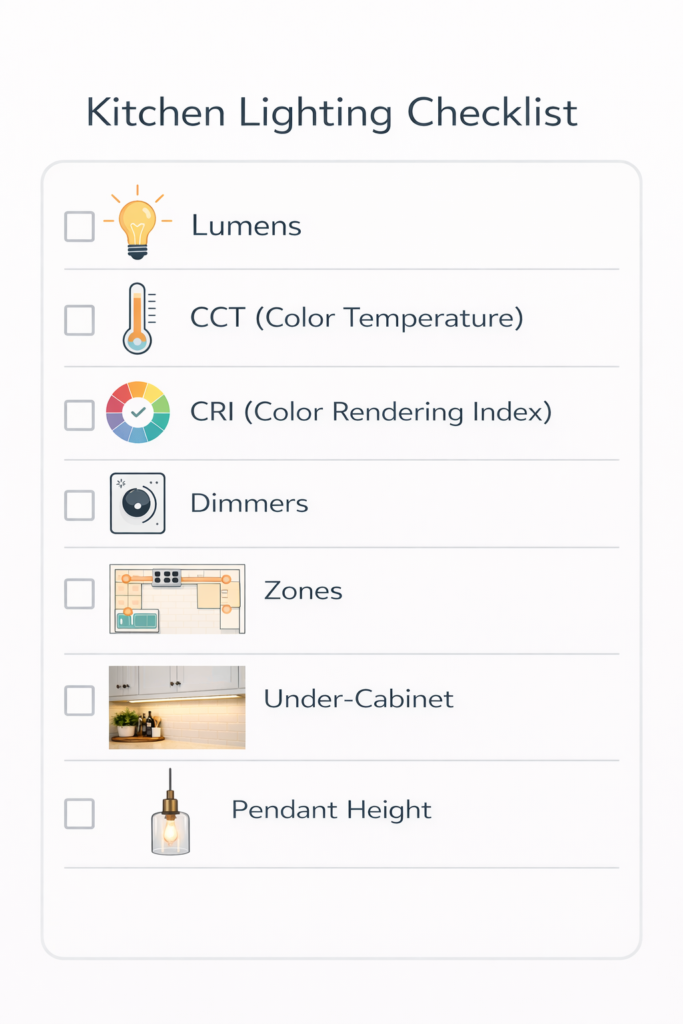Viewport: 683px width, 1024px height.
Task: Click the glass pendant lamp icon
Action: click(x=170, y=815)
